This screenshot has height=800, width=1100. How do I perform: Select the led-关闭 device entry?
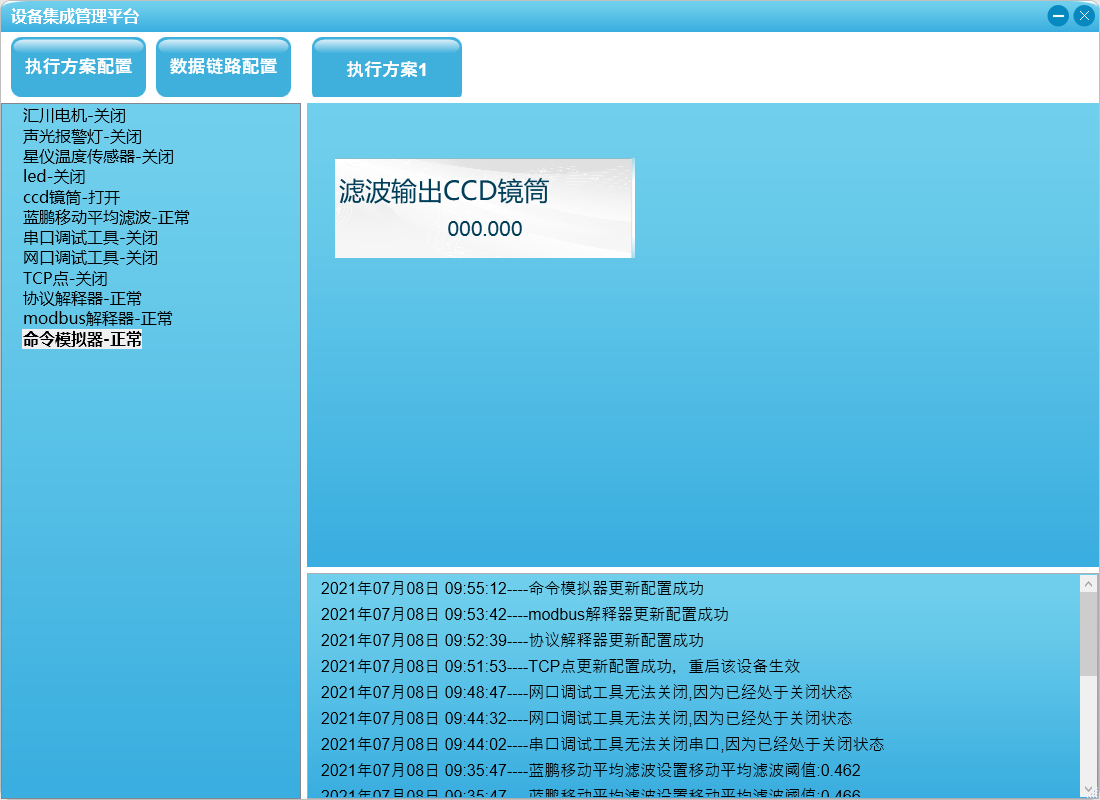[54, 177]
